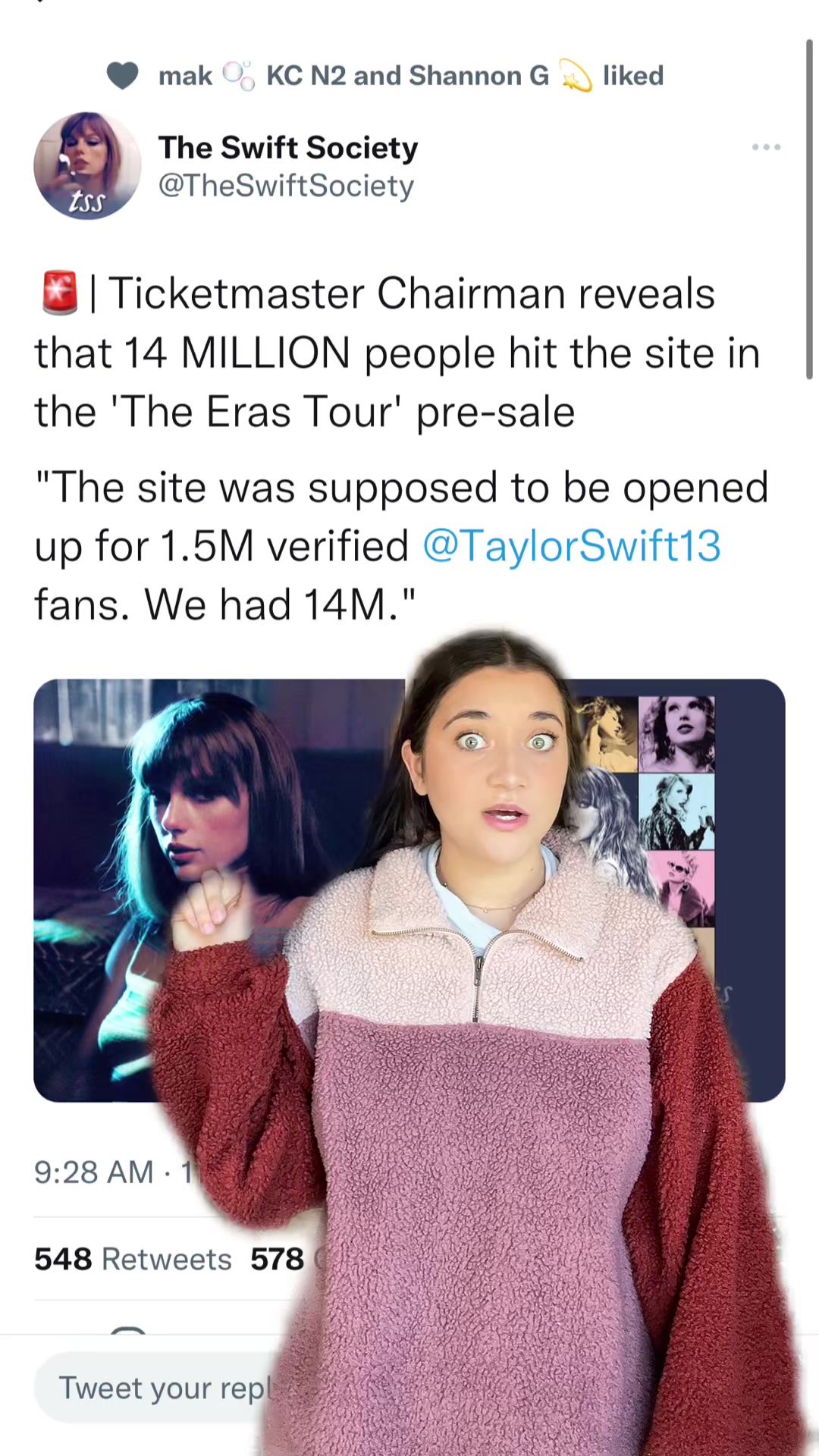Open The Swift Society profile avatar
The image size is (819, 1456).
pos(87,165)
